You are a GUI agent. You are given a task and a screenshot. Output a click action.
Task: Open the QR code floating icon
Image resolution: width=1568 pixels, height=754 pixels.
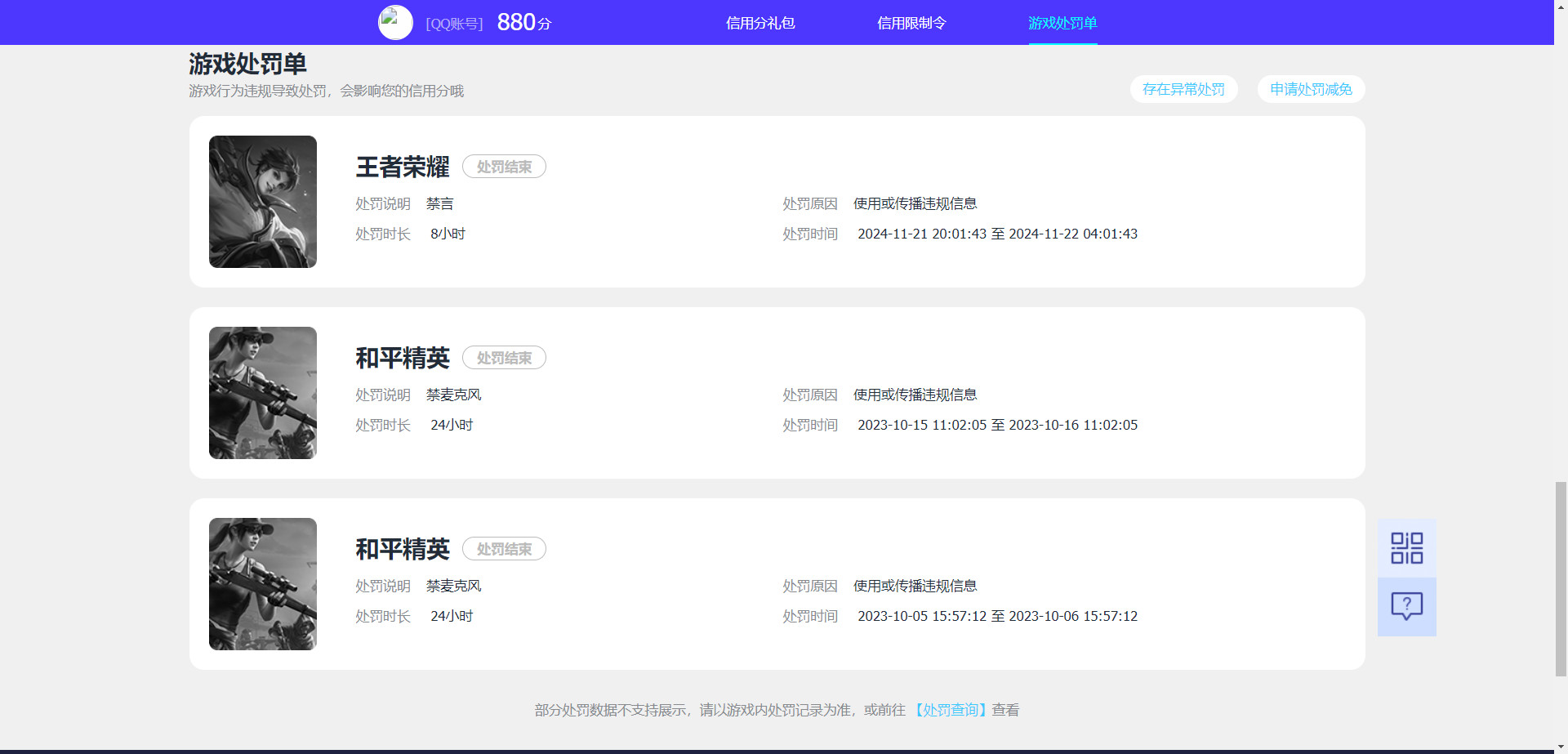[x=1406, y=548]
